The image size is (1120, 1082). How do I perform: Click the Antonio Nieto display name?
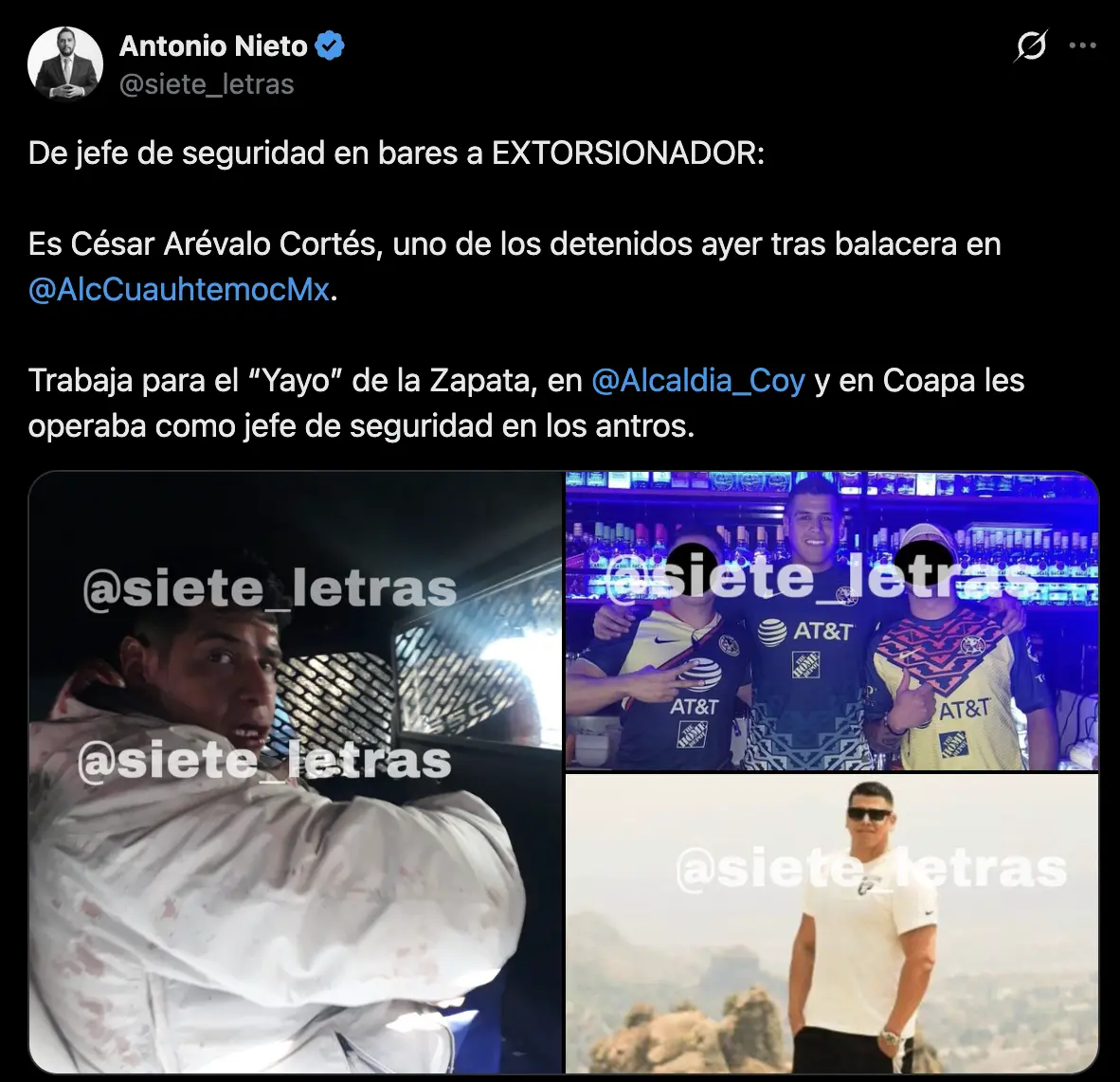click(x=213, y=45)
